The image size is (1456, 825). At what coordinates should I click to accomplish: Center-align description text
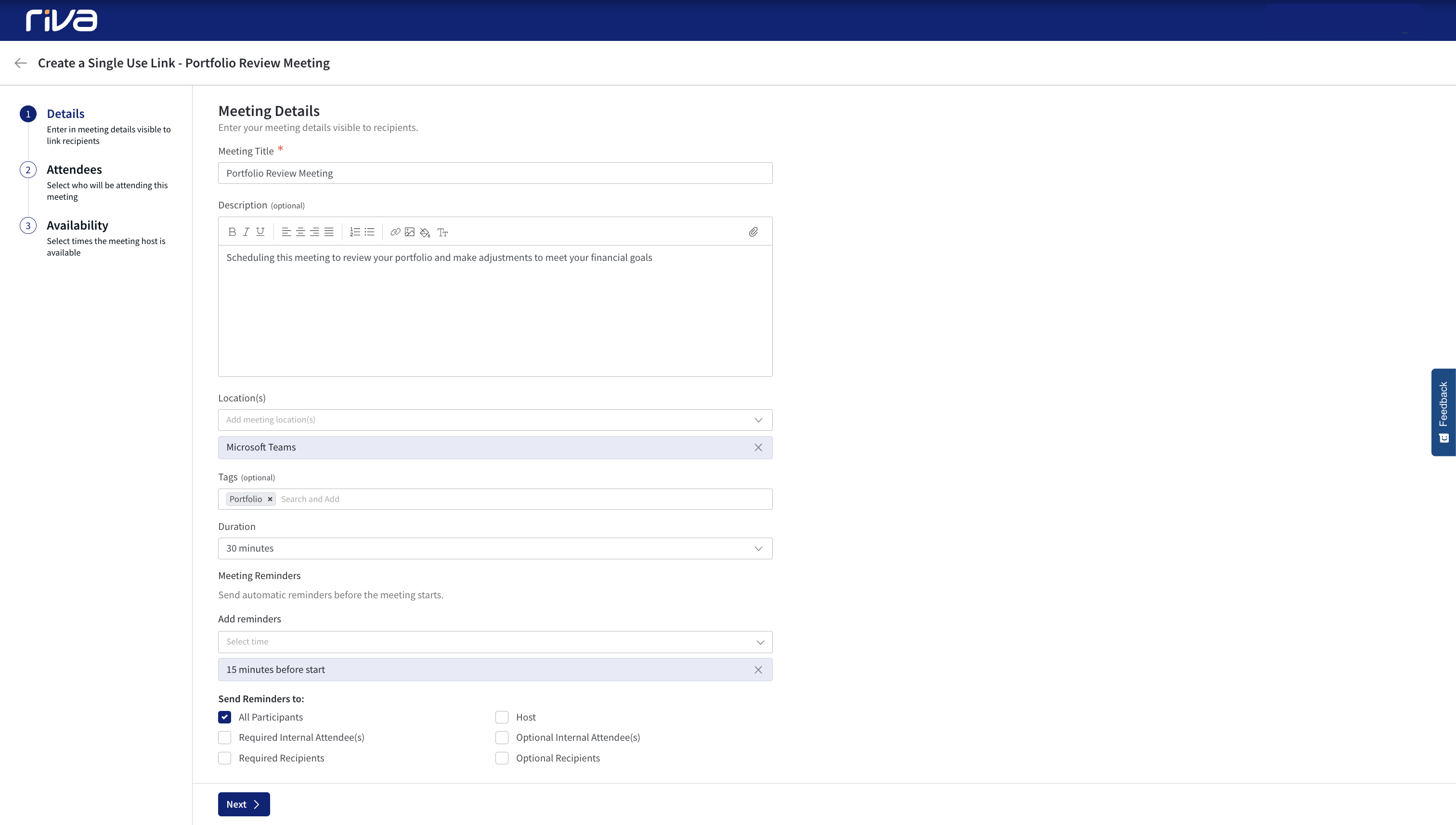(x=300, y=232)
